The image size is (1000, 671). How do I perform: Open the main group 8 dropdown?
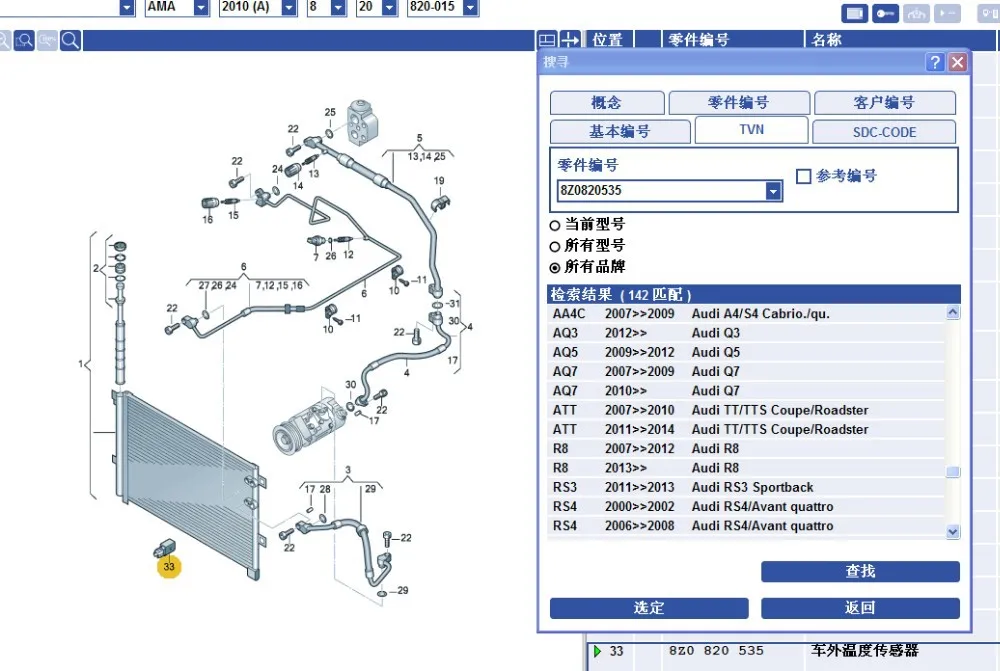point(339,8)
